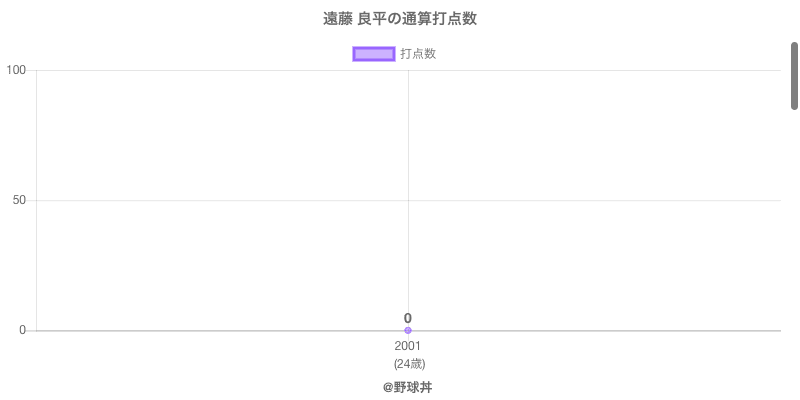Click the 50 y-axis tick label
Viewport: 800px width, 400px height.
click(x=20, y=200)
